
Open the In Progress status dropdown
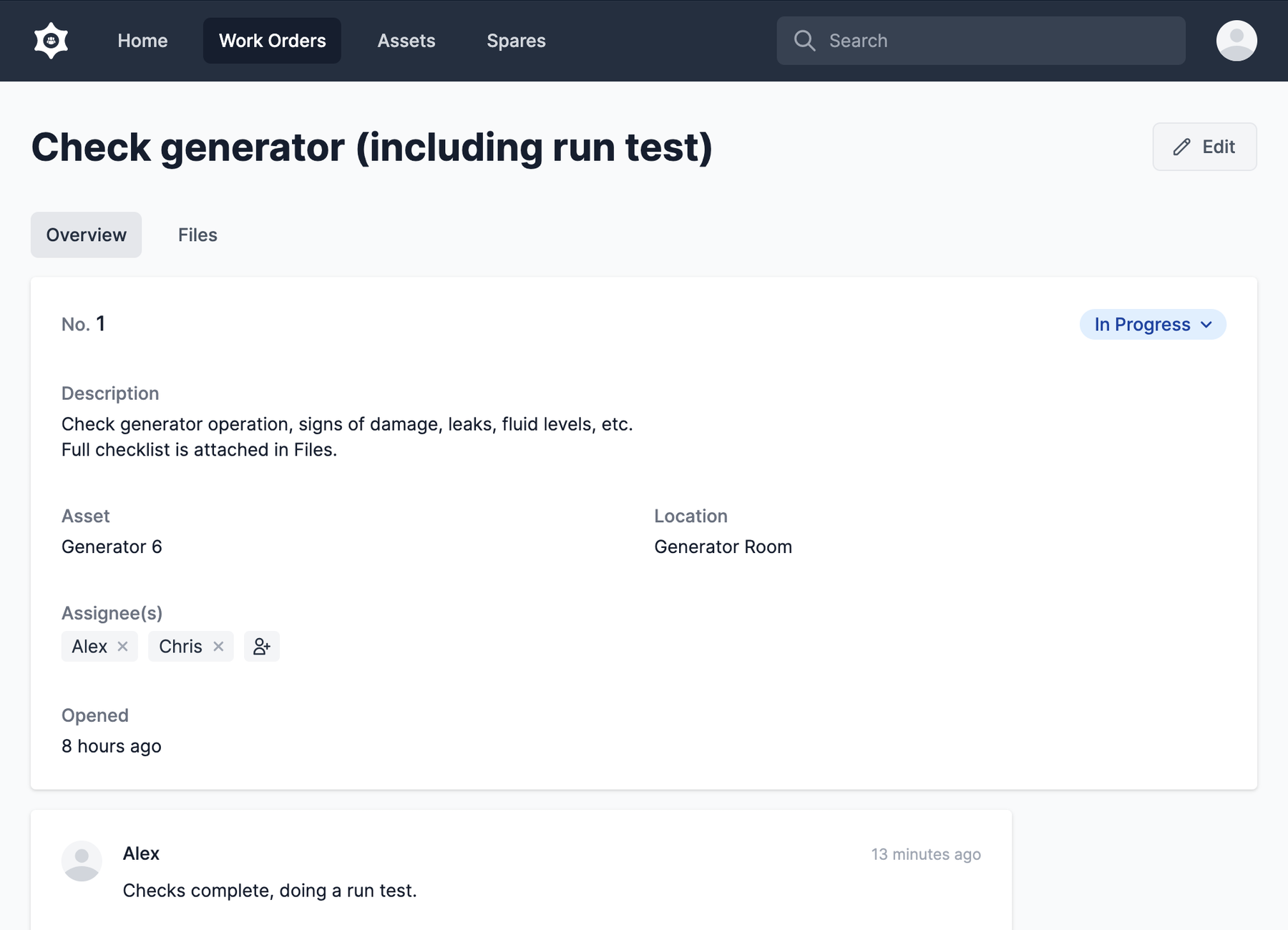tap(1142, 325)
